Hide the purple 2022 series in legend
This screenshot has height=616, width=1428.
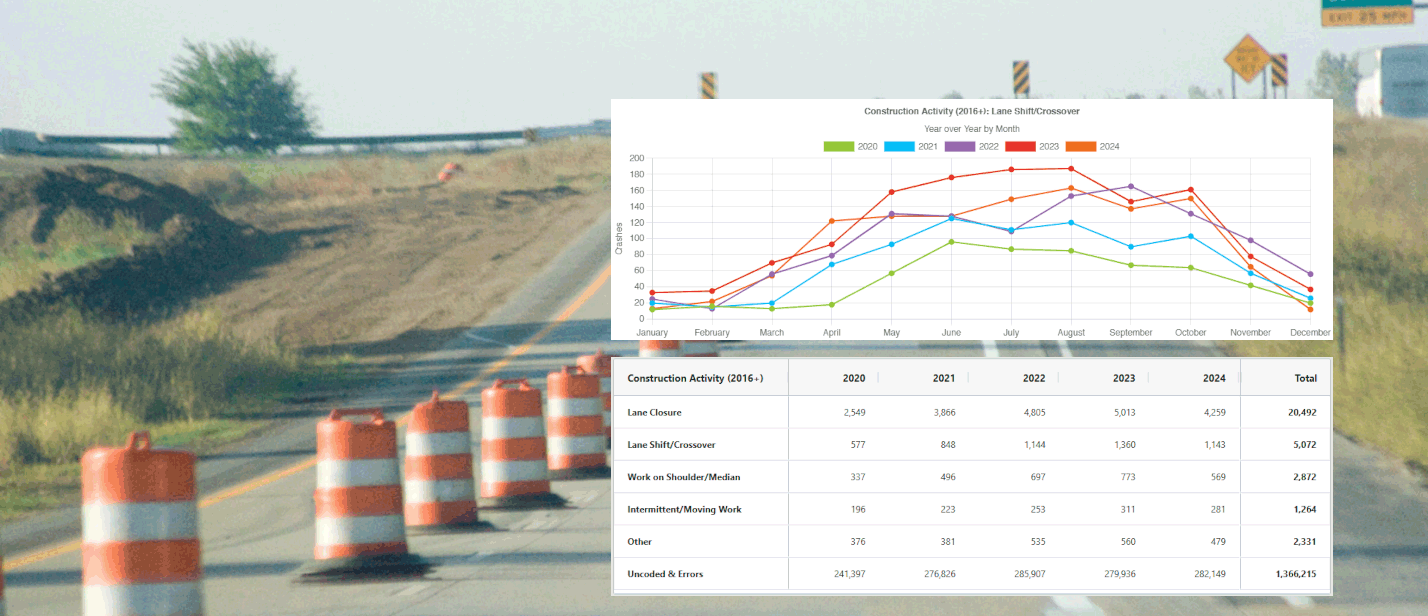click(x=959, y=147)
